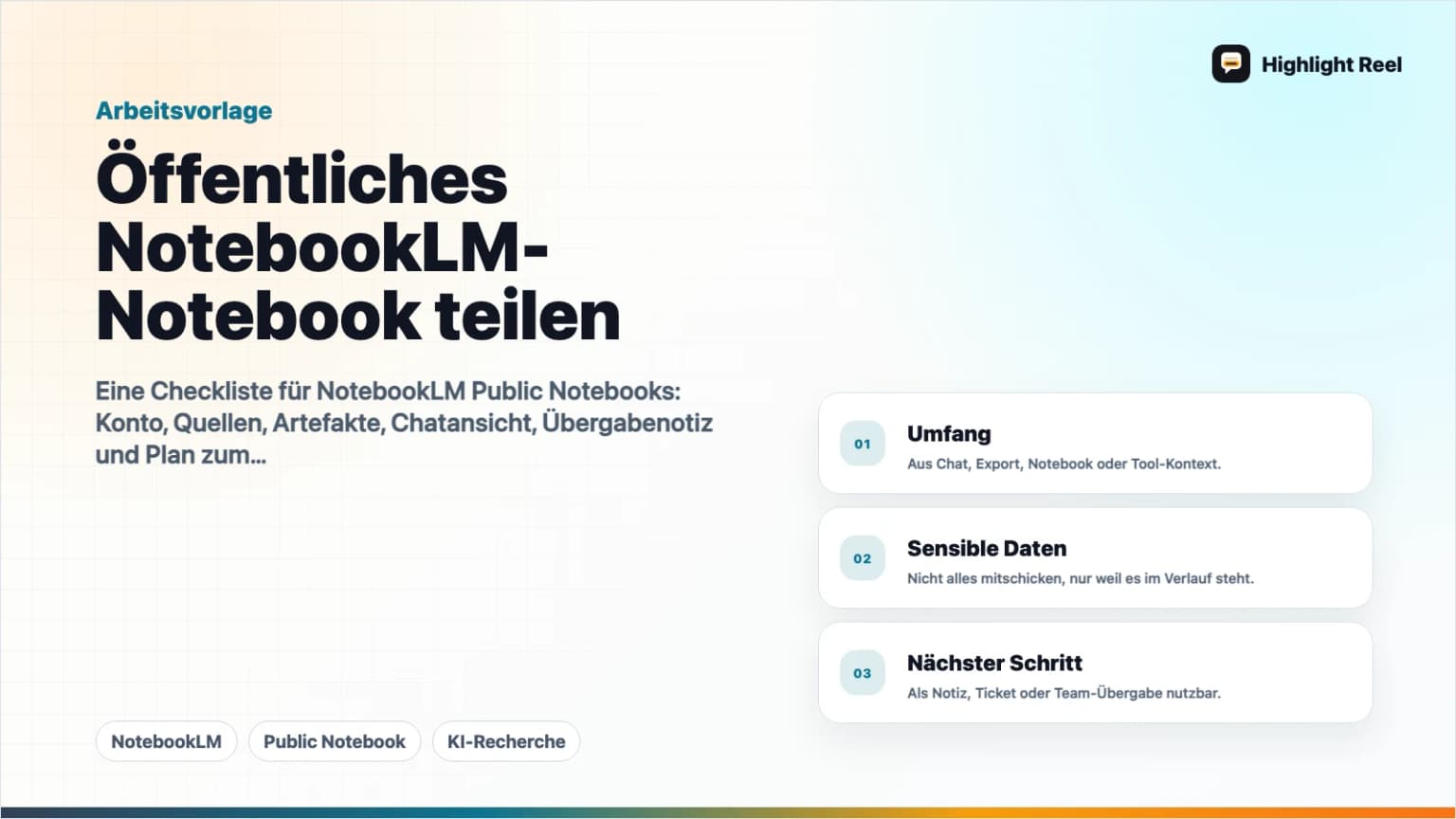The width and height of the screenshot is (1456, 819).
Task: Click the subtitle starting 'Eine Checkliste für NotebookLM'
Action: [404, 423]
